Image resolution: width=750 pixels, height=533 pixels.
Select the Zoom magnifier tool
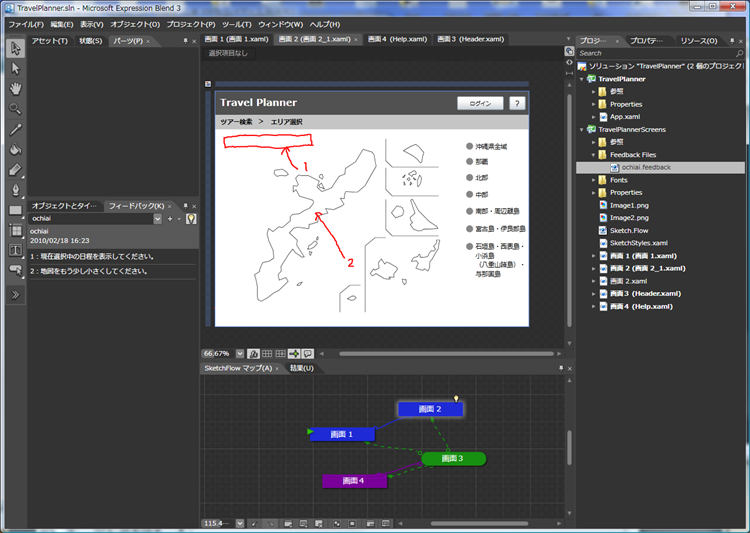(15, 109)
